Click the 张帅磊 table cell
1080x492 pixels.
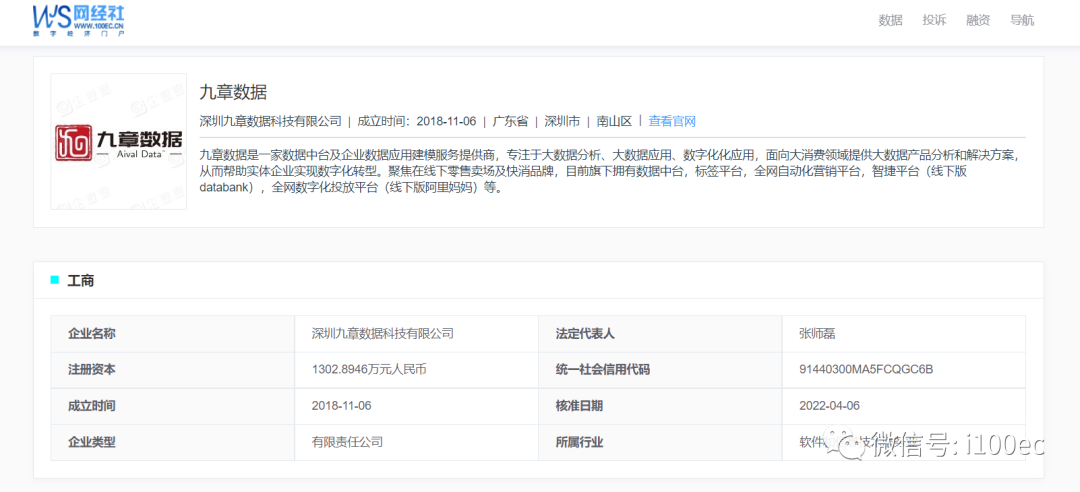tap(818, 334)
